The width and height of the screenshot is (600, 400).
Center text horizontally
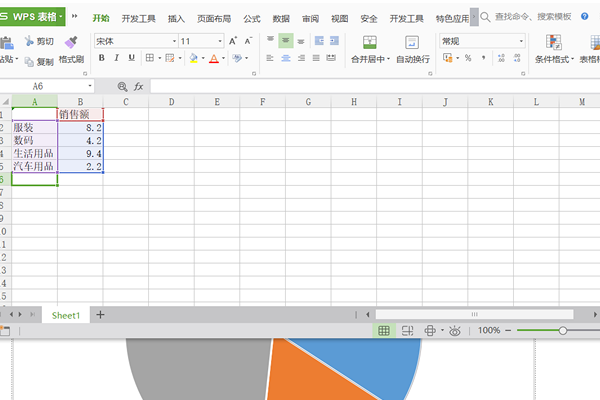[x=286, y=58]
